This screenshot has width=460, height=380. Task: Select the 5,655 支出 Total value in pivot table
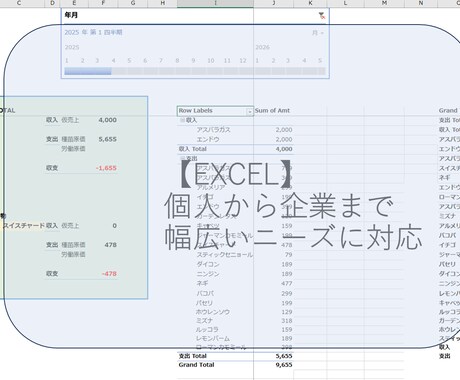[284, 356]
